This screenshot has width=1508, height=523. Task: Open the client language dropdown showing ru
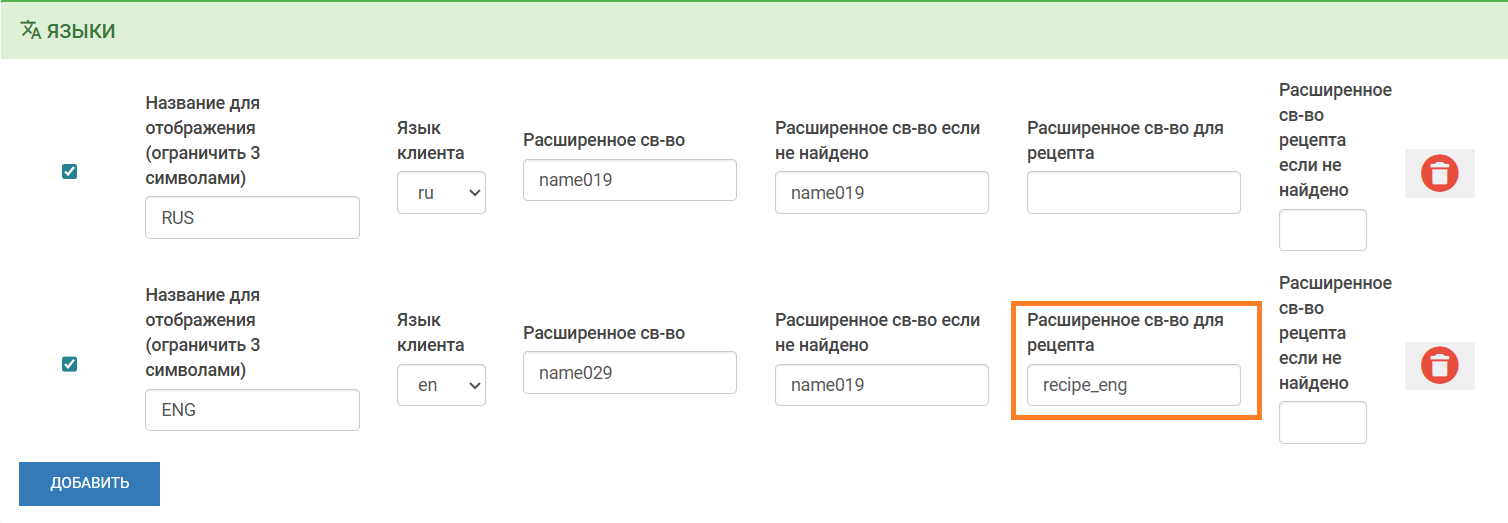coord(441,193)
